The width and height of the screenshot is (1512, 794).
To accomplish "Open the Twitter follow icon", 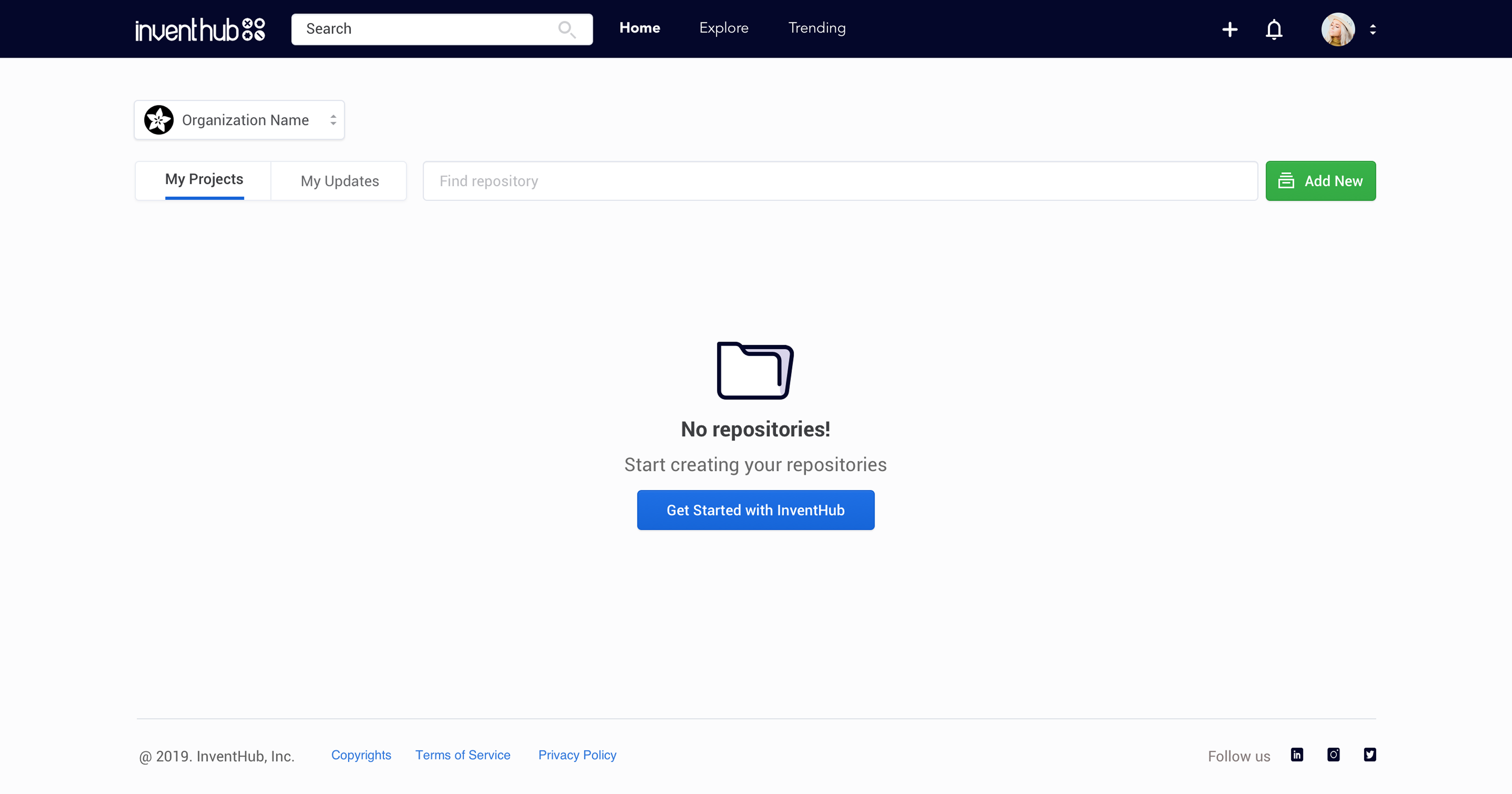I will point(1370,755).
